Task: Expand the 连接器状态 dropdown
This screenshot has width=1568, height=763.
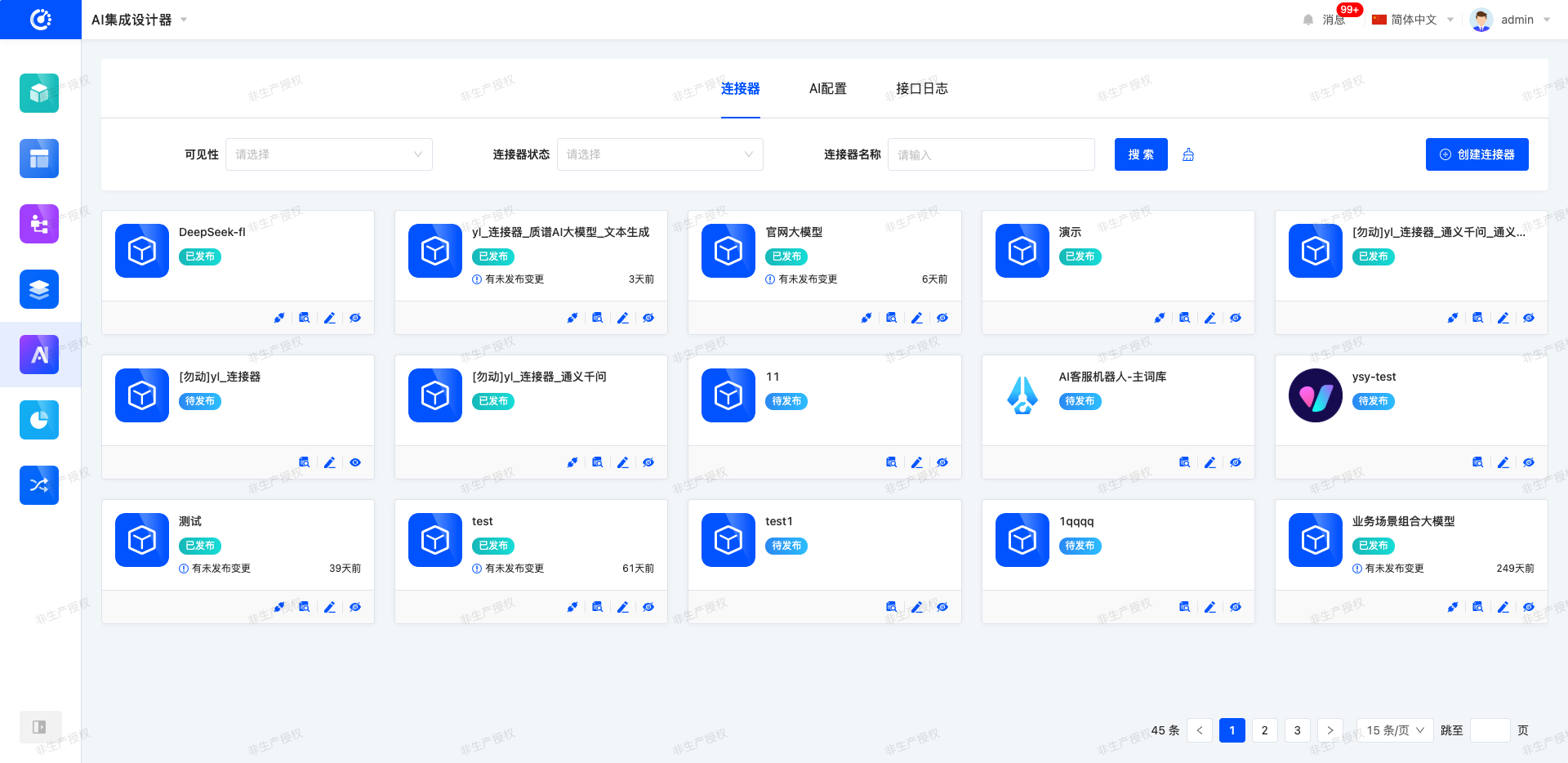Action: pyautogui.click(x=660, y=154)
